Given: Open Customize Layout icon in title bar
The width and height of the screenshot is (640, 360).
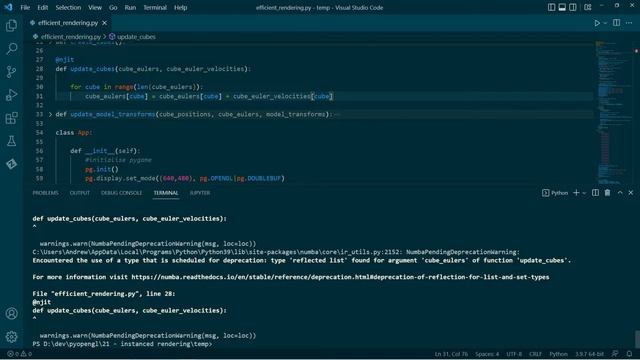Looking at the screenshot, I should click(588, 7).
